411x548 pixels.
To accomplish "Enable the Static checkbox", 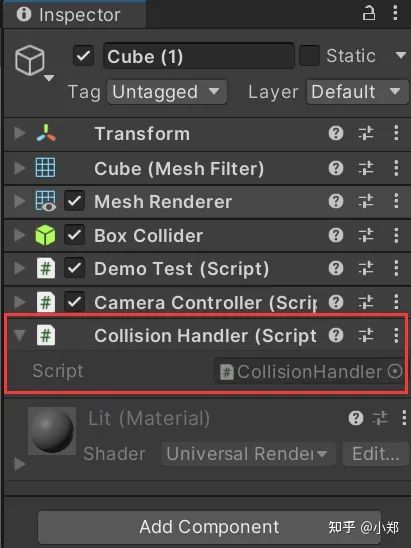I will click(x=309, y=56).
